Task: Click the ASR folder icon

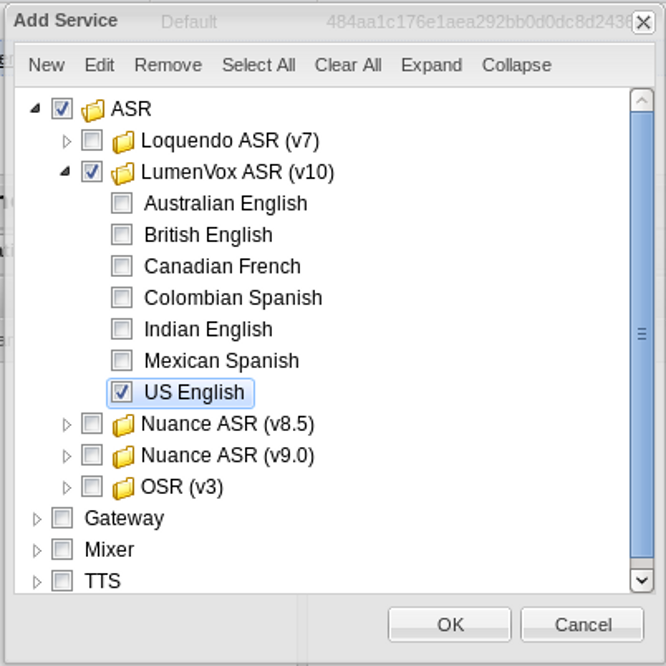Action: [93, 110]
